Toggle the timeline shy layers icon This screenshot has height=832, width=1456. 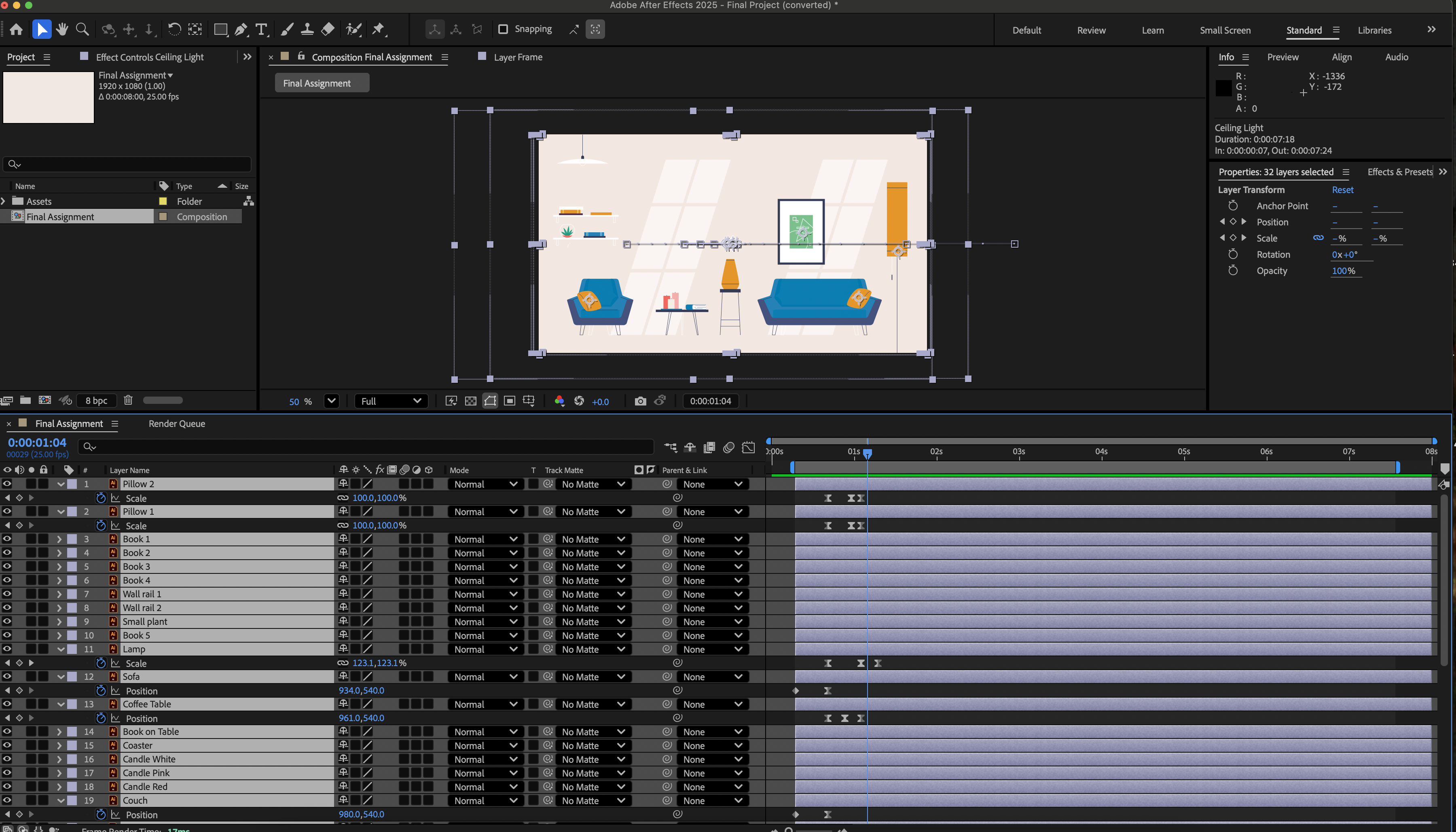click(x=690, y=448)
